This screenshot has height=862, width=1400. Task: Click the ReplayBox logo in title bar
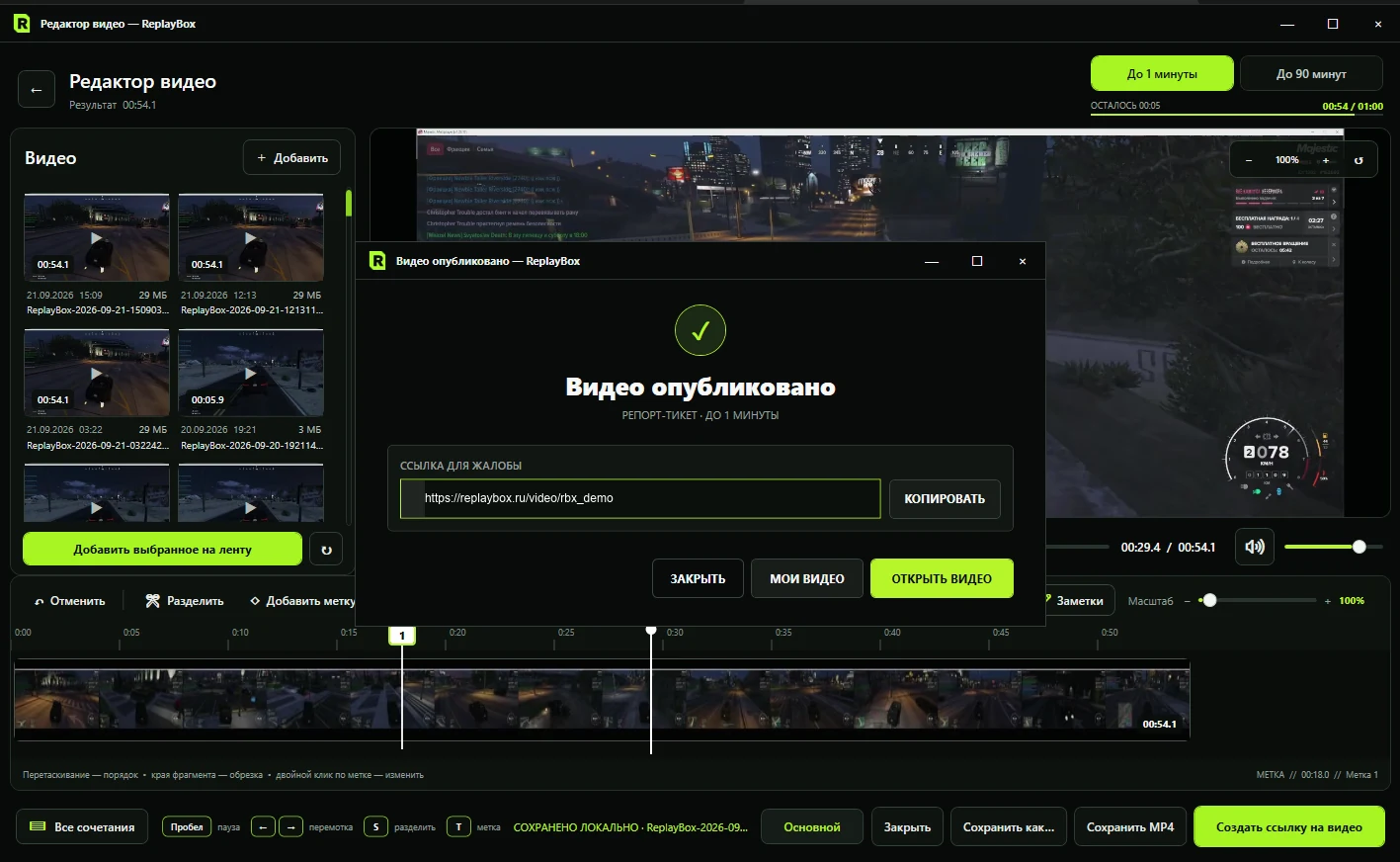(22, 24)
